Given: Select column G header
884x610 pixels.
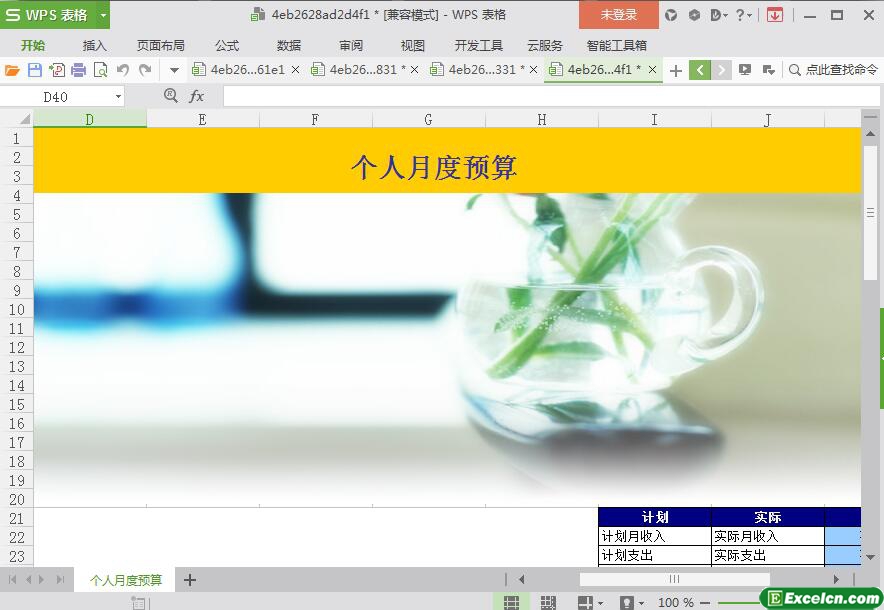Looking at the screenshot, I should [428, 119].
